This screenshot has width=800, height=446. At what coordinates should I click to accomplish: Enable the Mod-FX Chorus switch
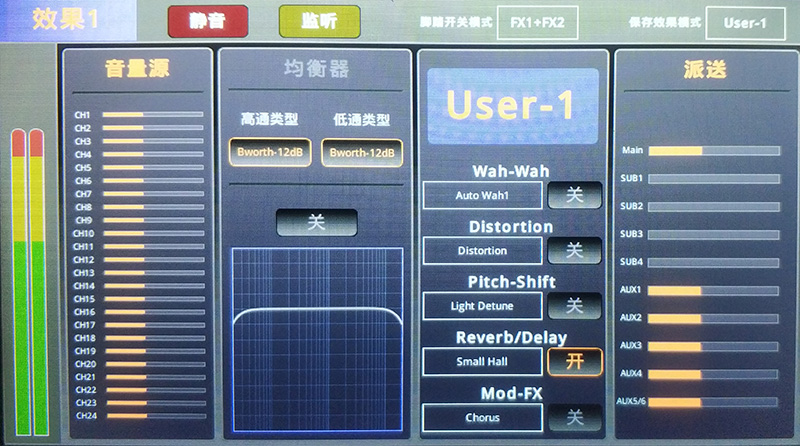575,417
